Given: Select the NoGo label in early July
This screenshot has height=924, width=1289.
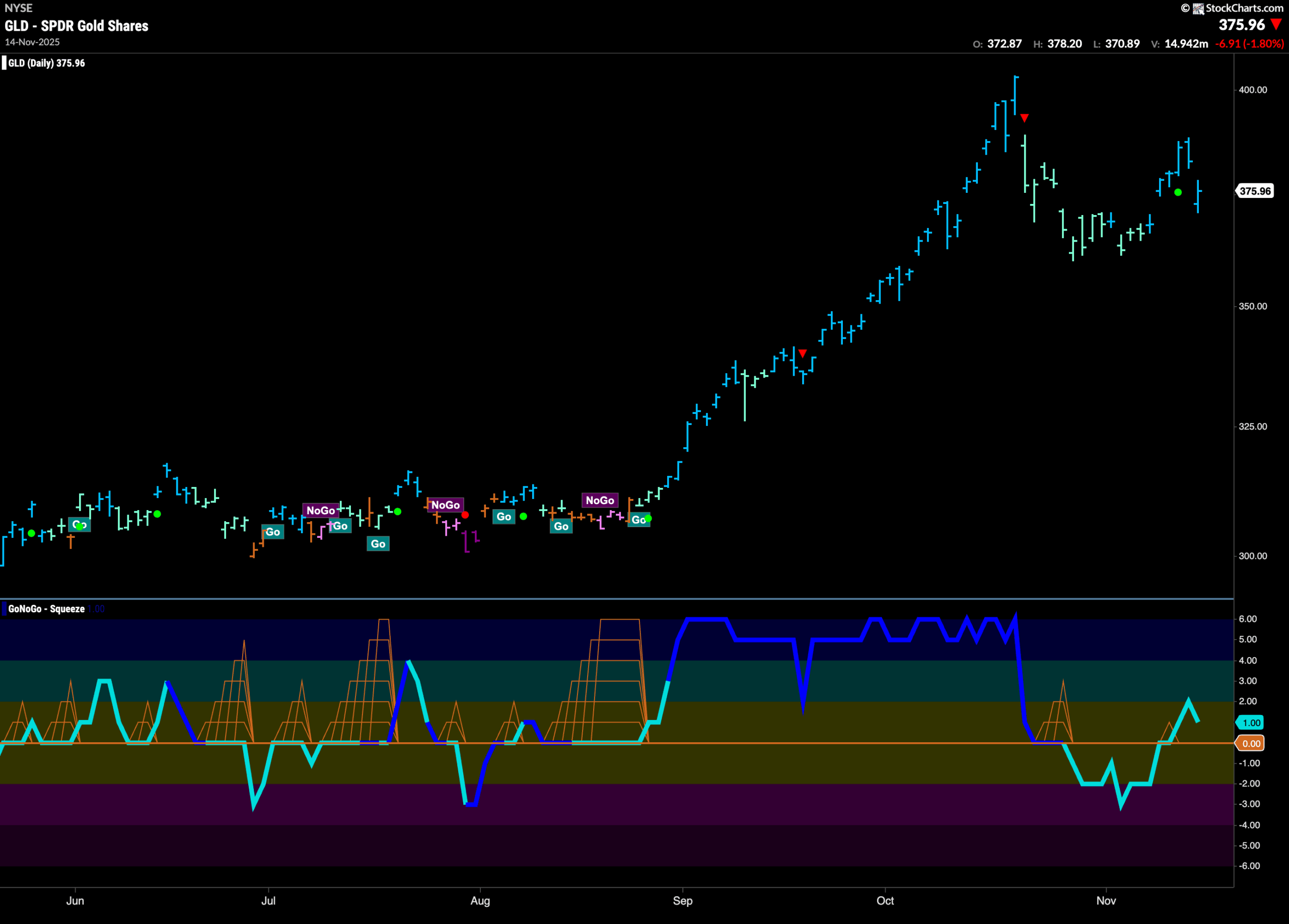Looking at the screenshot, I should pos(321,510).
